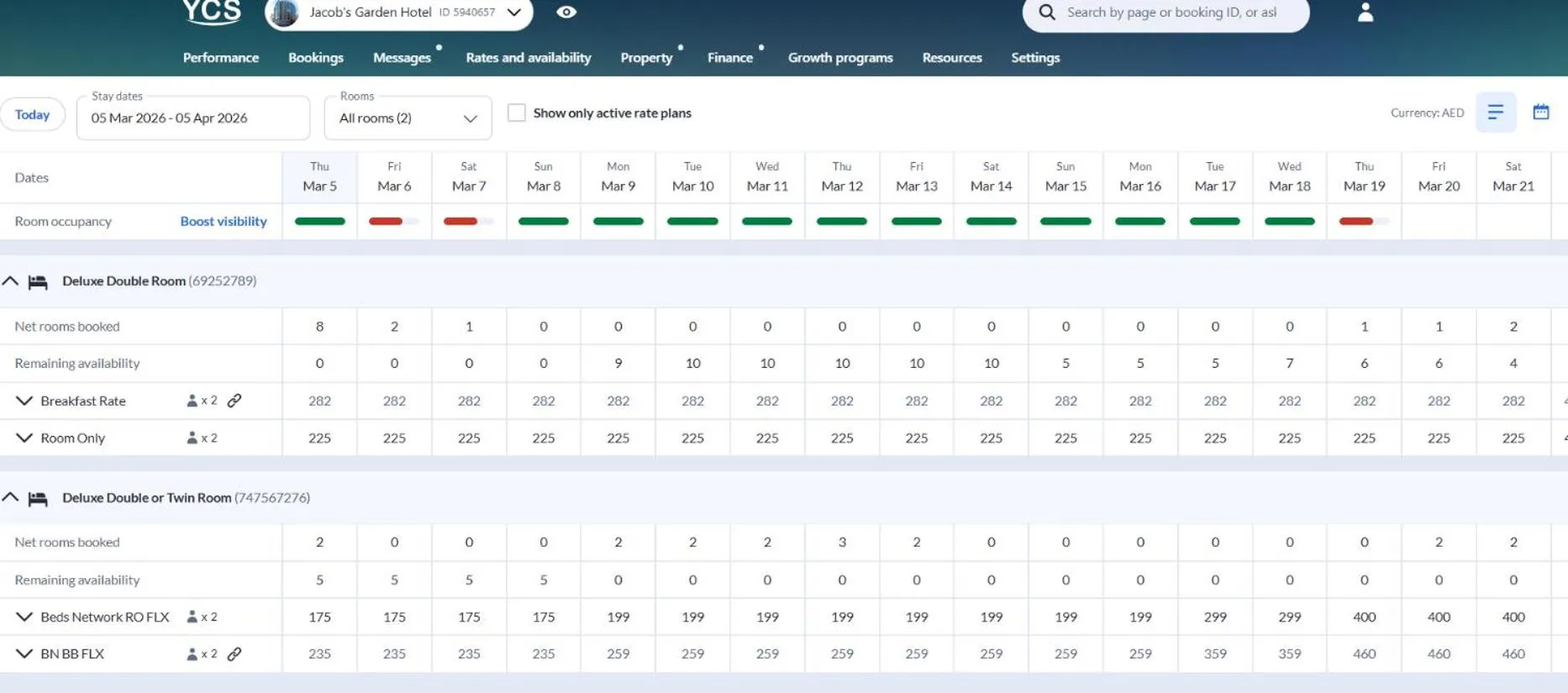Click the eye preview icon beside hotel name
This screenshot has width=1568, height=693.
click(566, 12)
